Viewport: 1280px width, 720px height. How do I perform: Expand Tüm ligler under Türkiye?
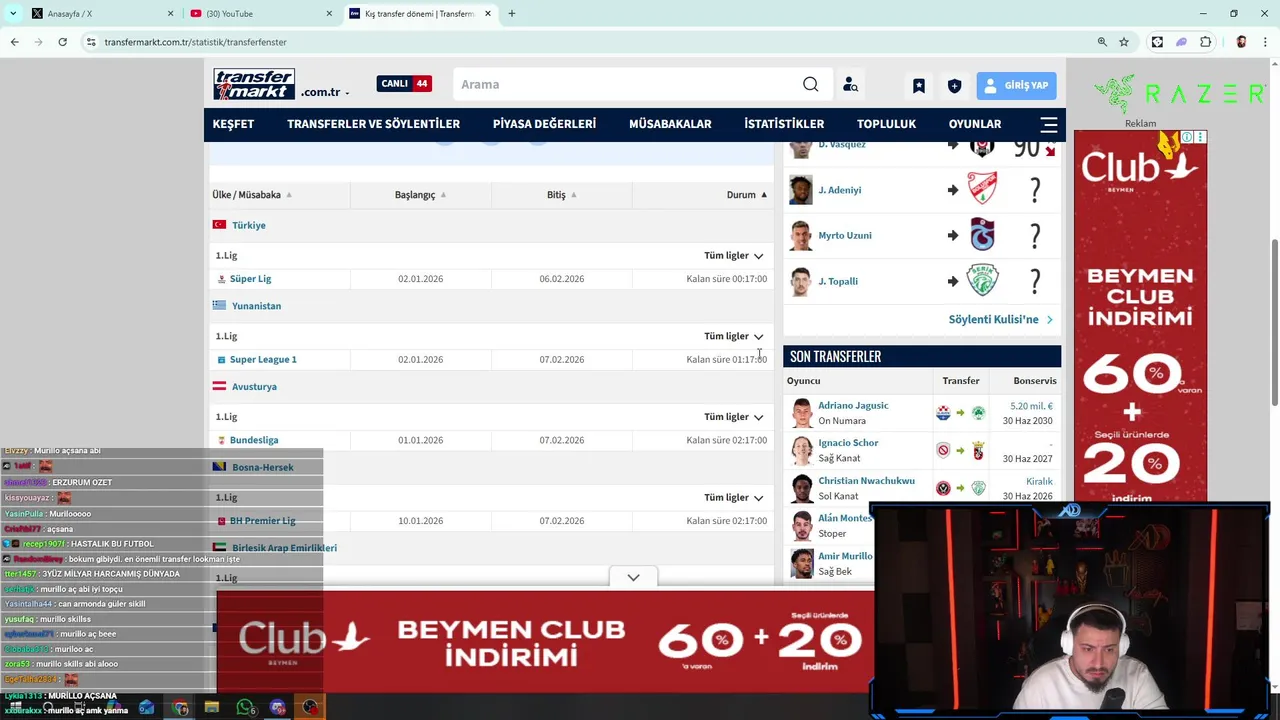734,256
